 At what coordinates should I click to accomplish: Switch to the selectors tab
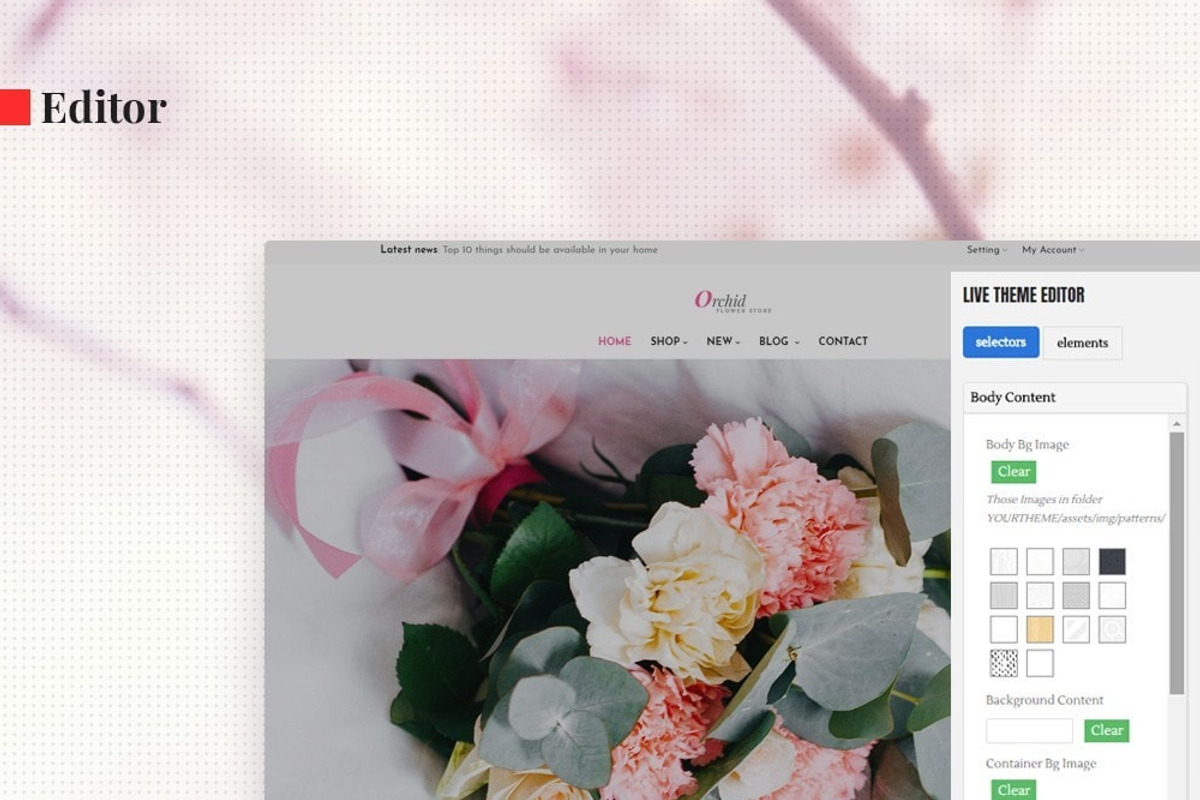1001,342
